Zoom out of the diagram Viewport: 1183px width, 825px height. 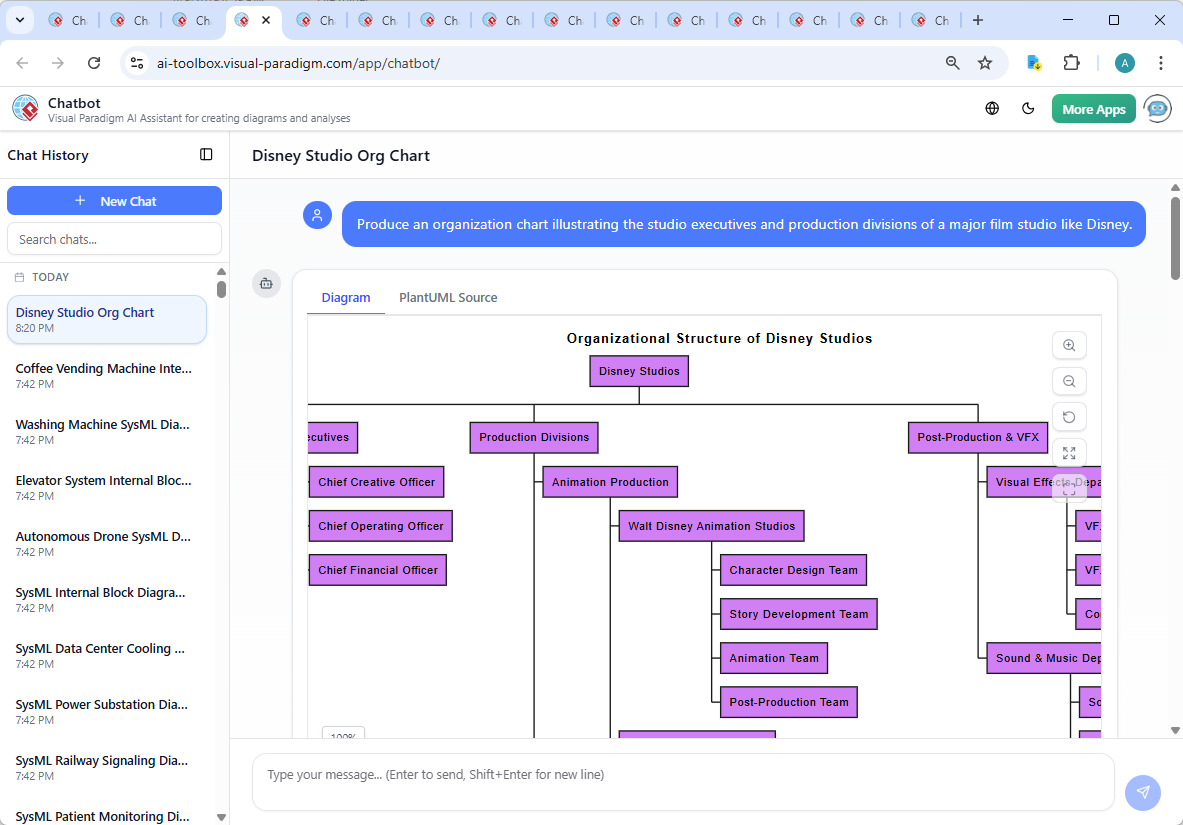[x=1069, y=381]
